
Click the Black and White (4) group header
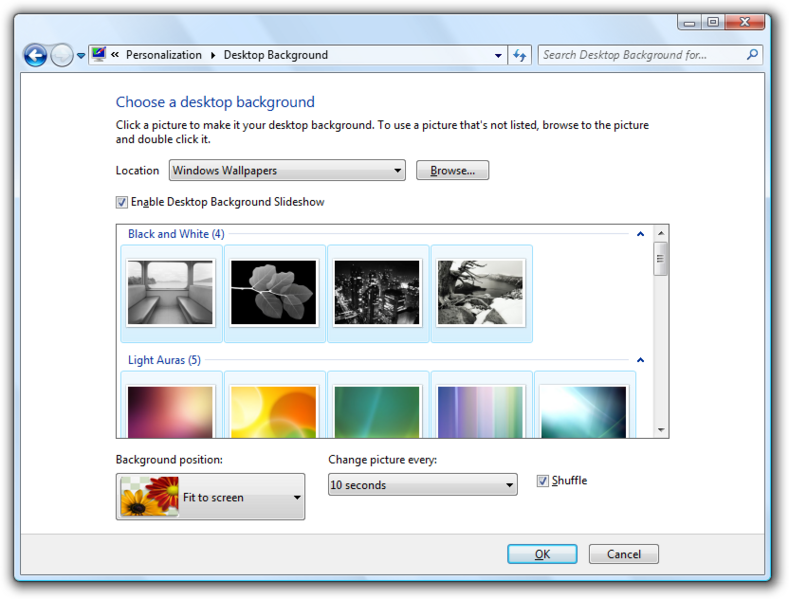176,234
